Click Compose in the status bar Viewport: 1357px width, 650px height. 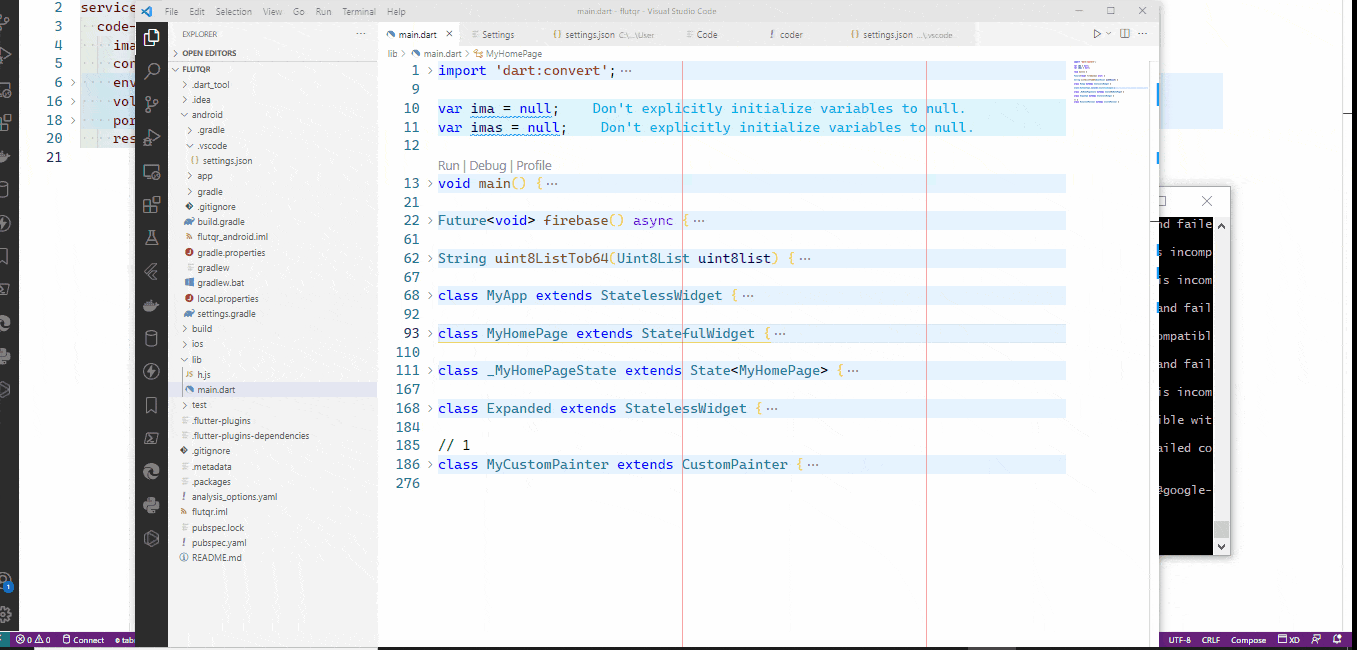pyautogui.click(x=1248, y=640)
